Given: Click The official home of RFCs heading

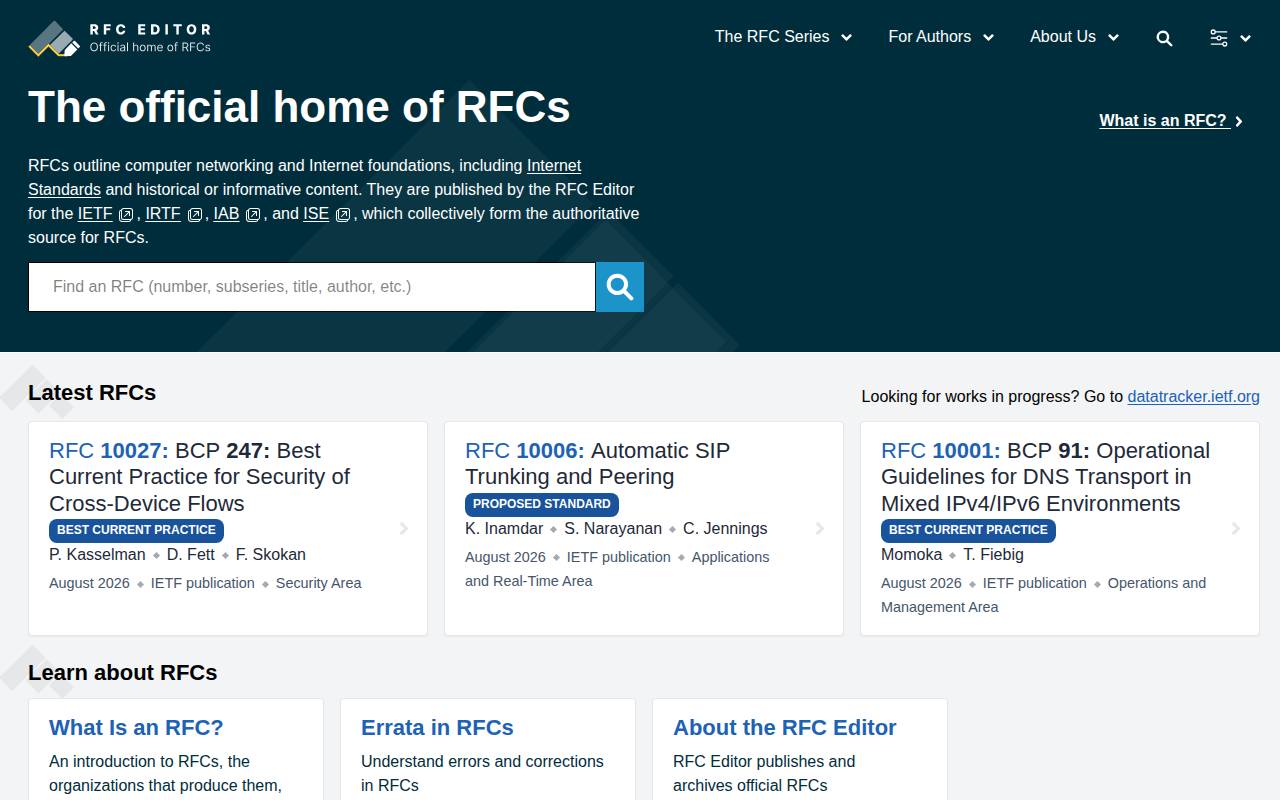Looking at the screenshot, I should tap(299, 107).
